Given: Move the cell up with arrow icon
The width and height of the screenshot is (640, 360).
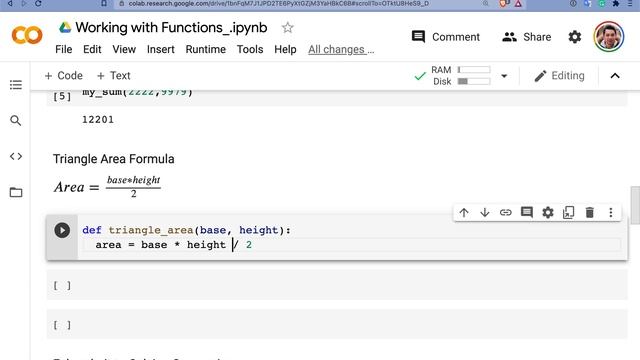Looking at the screenshot, I should pos(464,213).
